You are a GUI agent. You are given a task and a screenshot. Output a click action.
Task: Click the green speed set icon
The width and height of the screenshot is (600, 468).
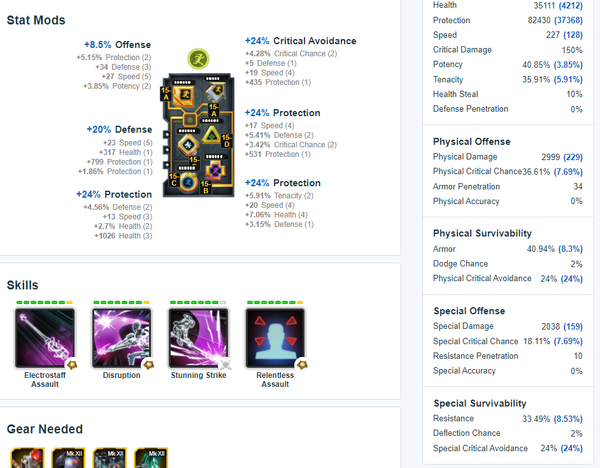[x=198, y=59]
